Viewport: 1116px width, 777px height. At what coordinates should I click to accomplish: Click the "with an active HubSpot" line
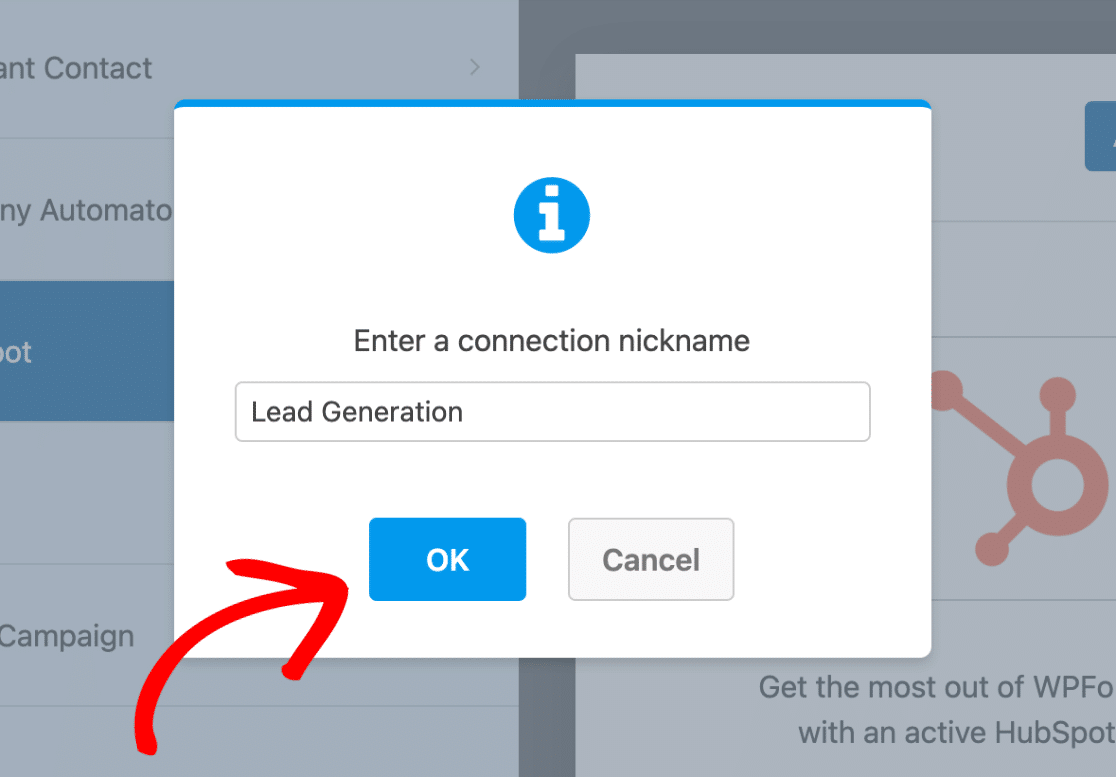click(956, 732)
